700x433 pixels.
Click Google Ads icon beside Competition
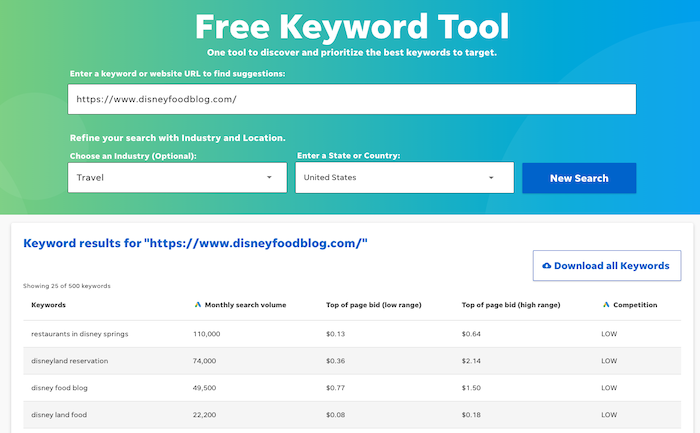pyautogui.click(x=606, y=305)
